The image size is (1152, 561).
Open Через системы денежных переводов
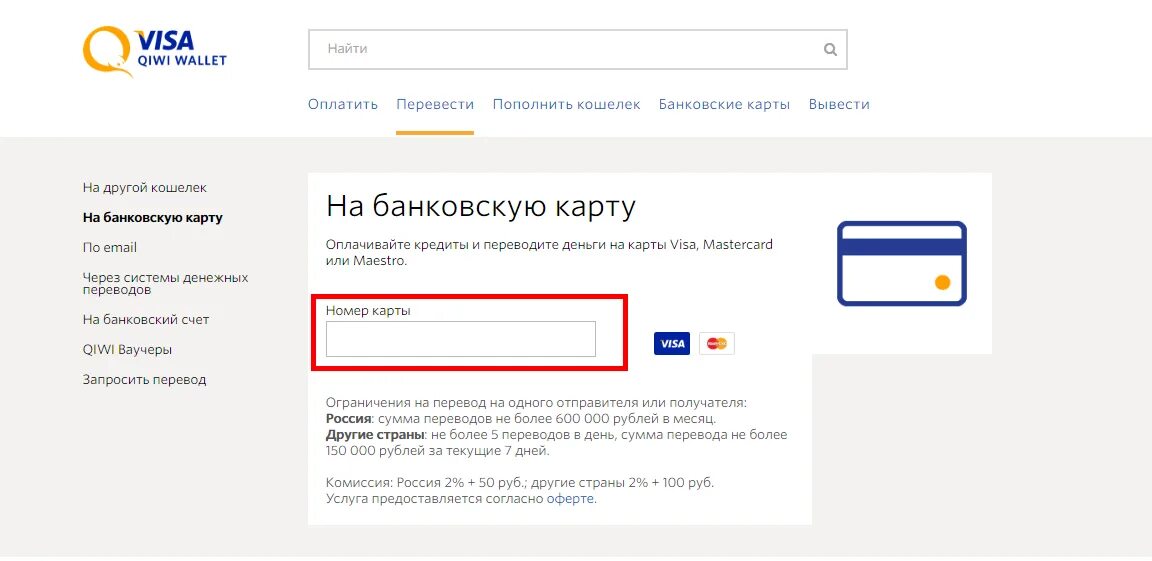165,283
